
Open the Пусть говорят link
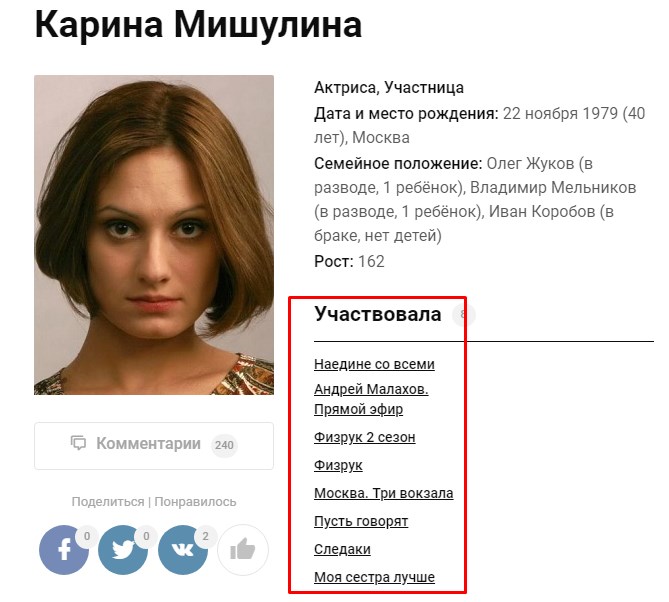(x=361, y=521)
